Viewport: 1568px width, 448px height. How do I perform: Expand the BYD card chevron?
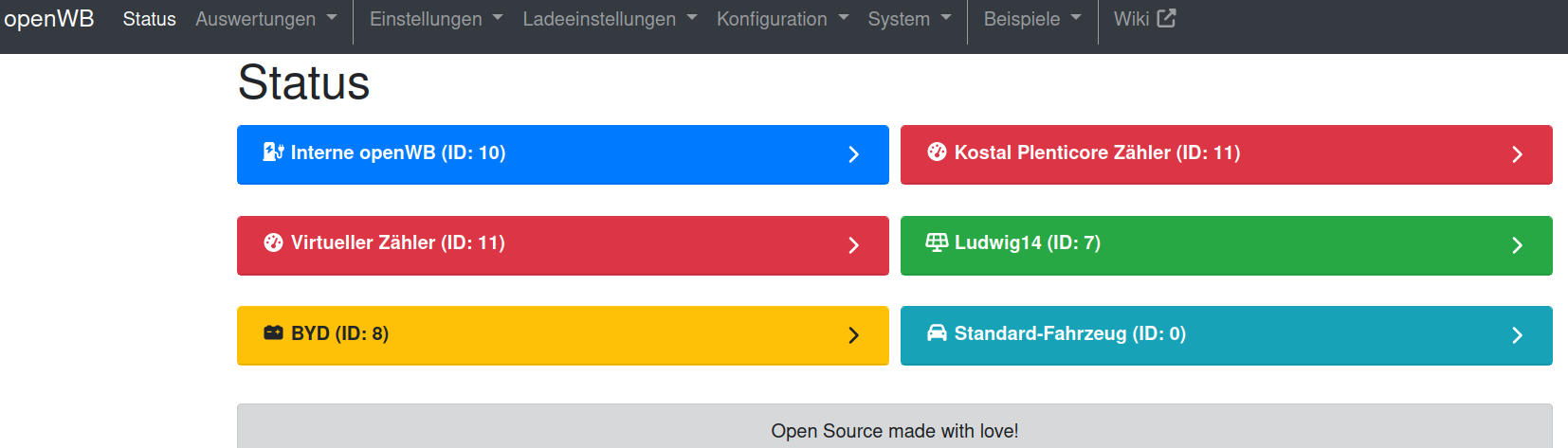(853, 335)
